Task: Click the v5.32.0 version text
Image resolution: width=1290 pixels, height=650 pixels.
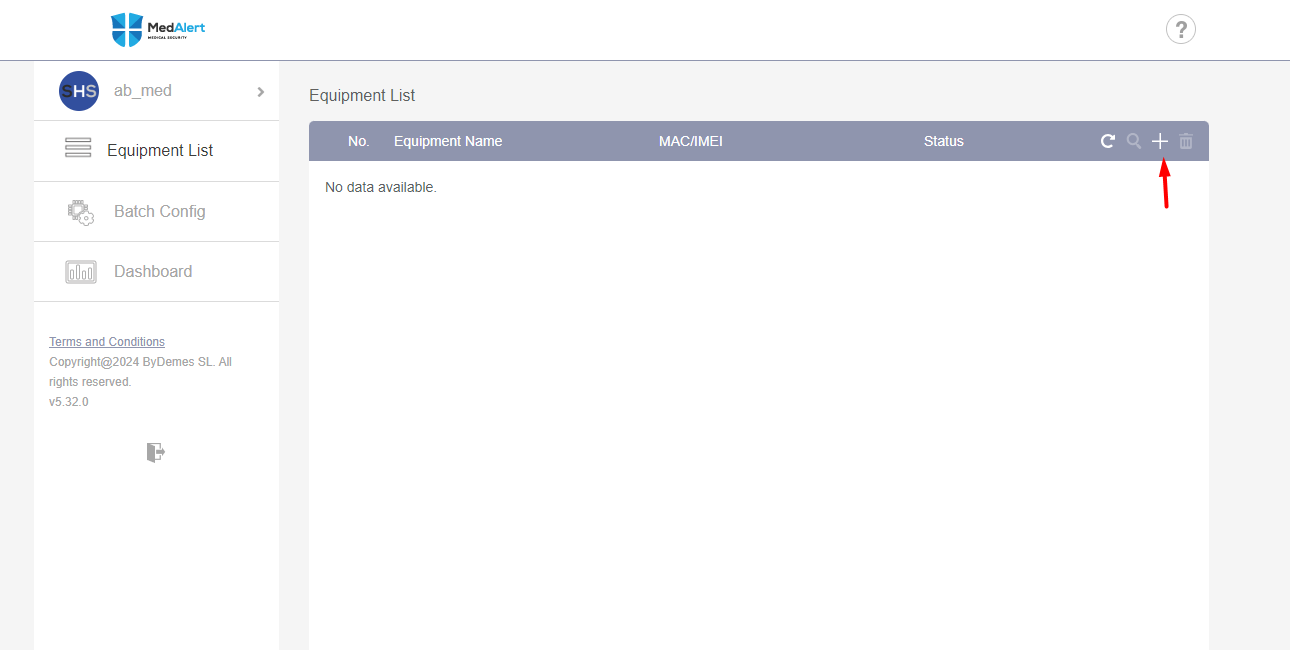Action: 69,402
